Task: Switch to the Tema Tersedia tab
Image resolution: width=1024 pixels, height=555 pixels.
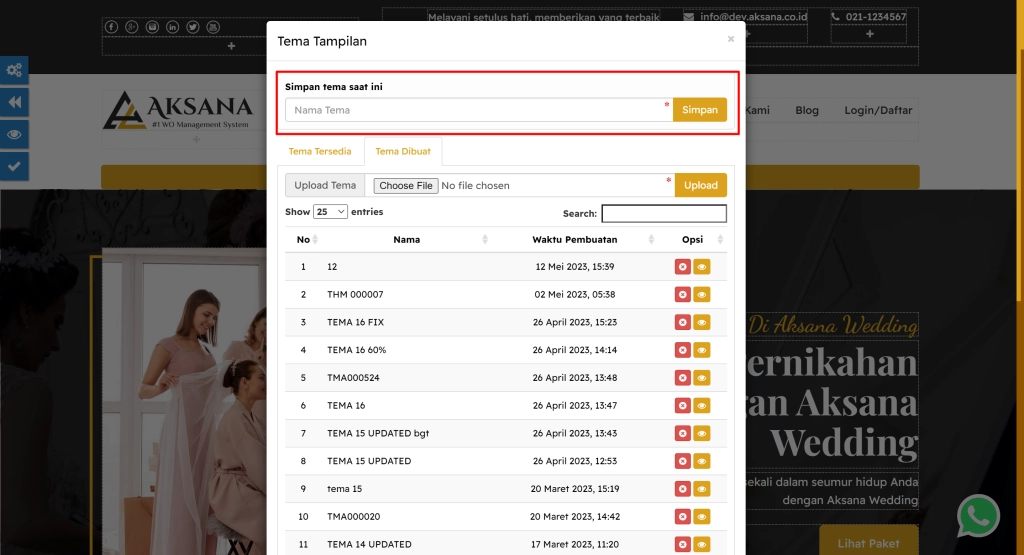Action: pos(320,152)
